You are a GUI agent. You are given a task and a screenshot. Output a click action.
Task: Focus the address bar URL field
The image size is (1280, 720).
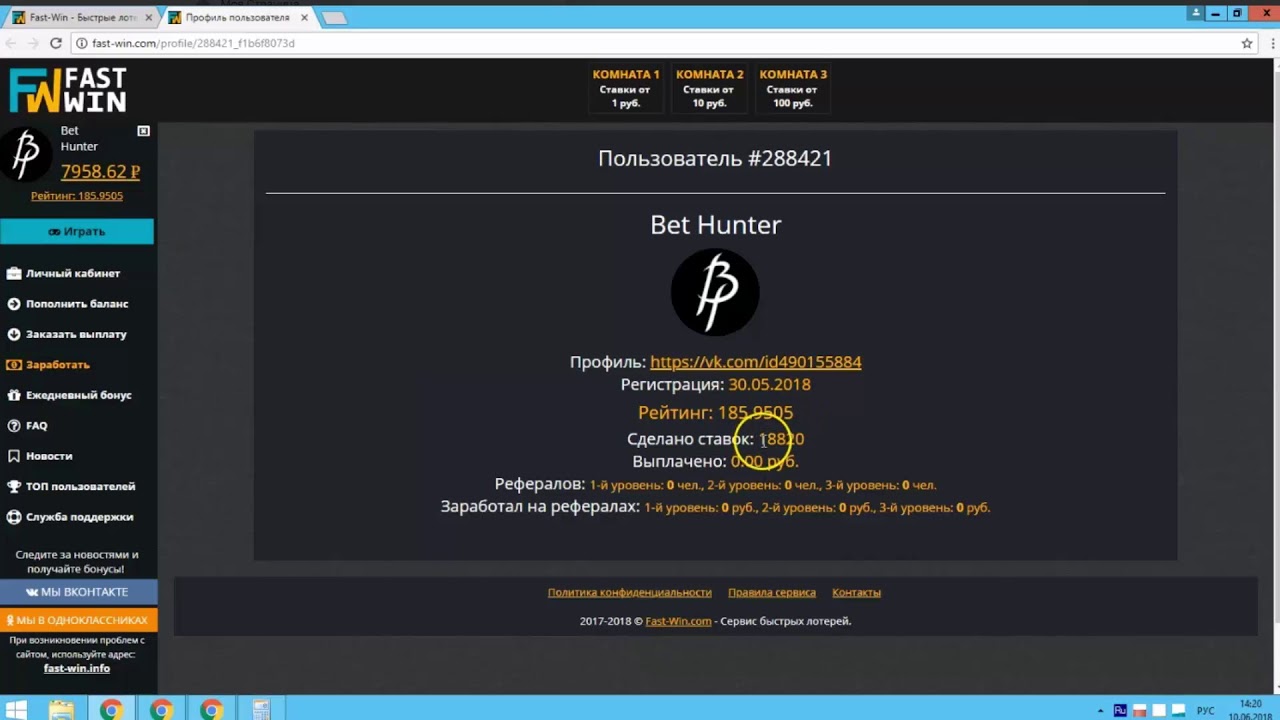660,44
